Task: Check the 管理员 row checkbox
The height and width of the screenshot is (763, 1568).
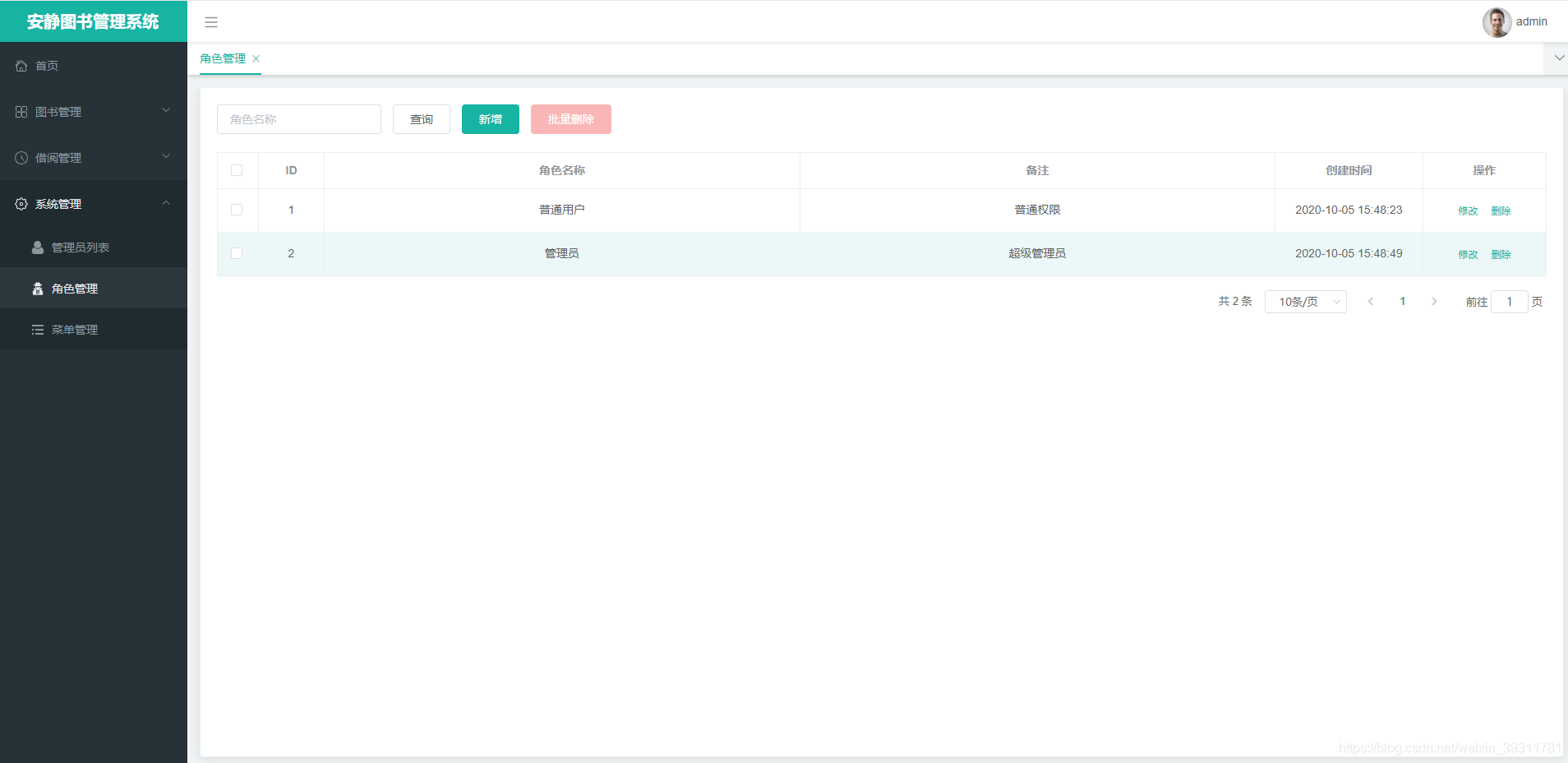Action: 237,253
